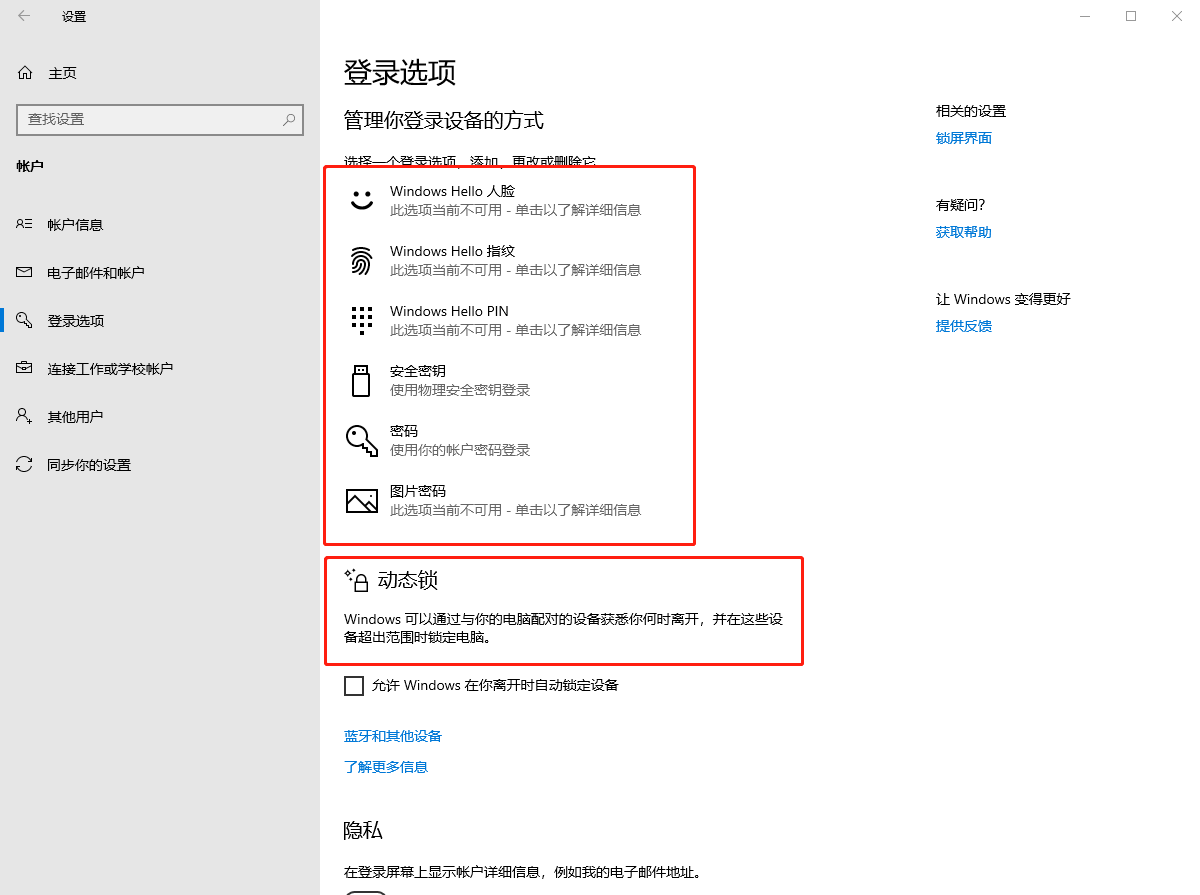Click the 安全密钥 USB key icon
The width and height of the screenshot is (1200, 895).
[x=361, y=381]
